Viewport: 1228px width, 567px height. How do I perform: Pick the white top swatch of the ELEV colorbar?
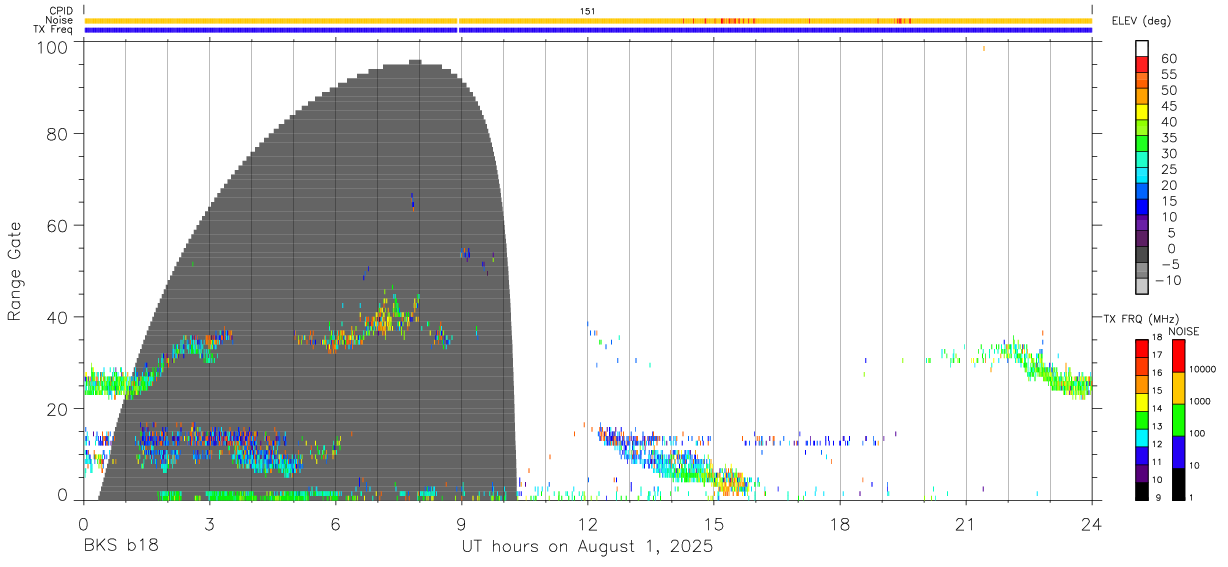(1143, 48)
